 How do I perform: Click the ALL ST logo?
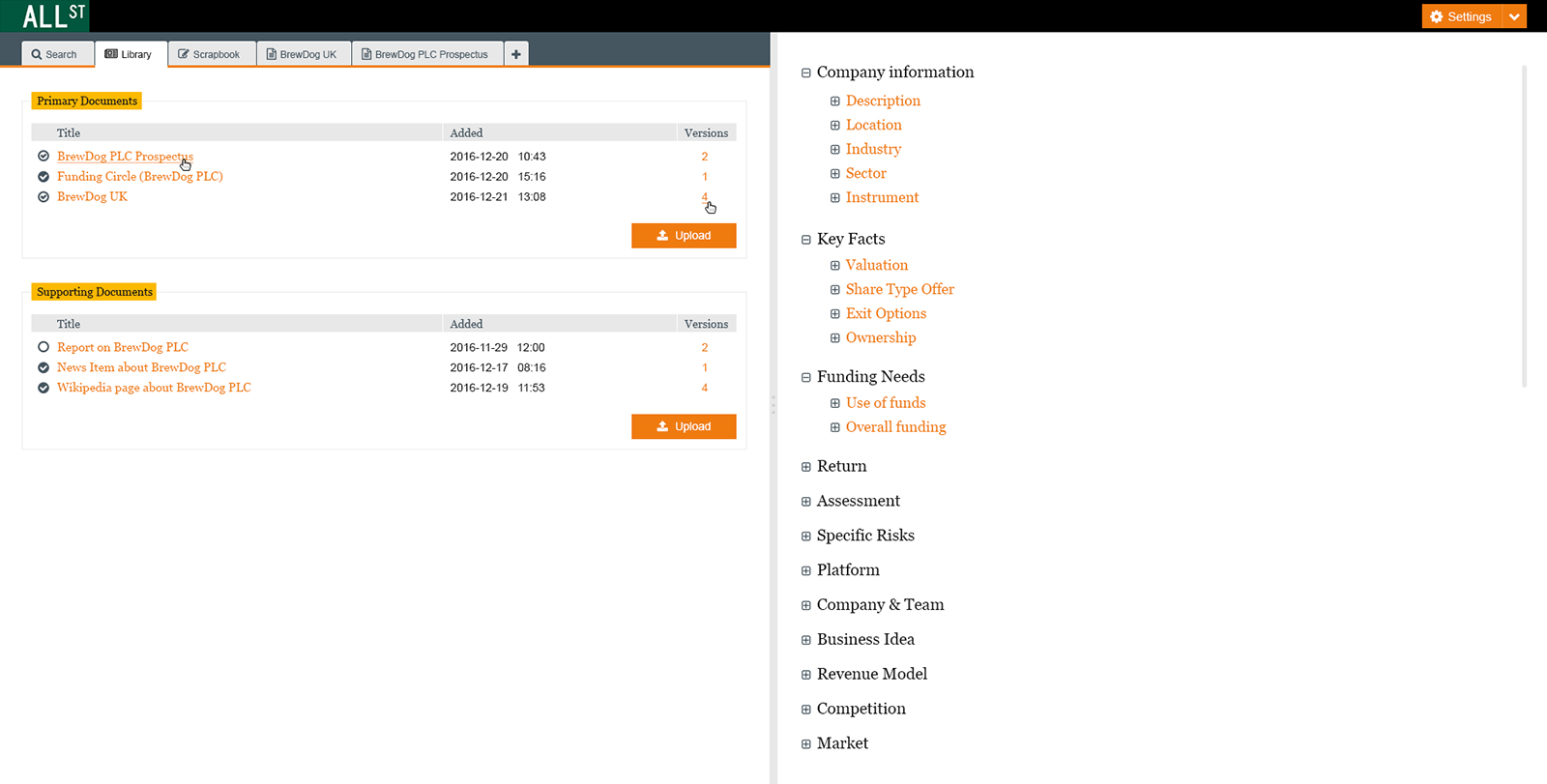45,15
